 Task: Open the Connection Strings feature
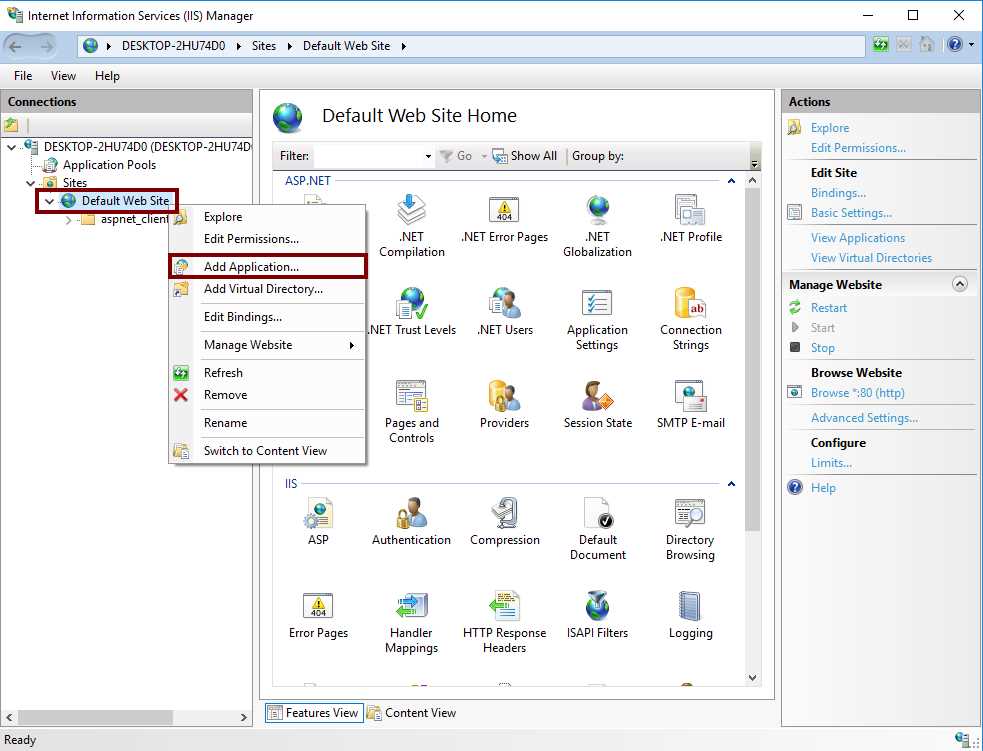[690, 308]
